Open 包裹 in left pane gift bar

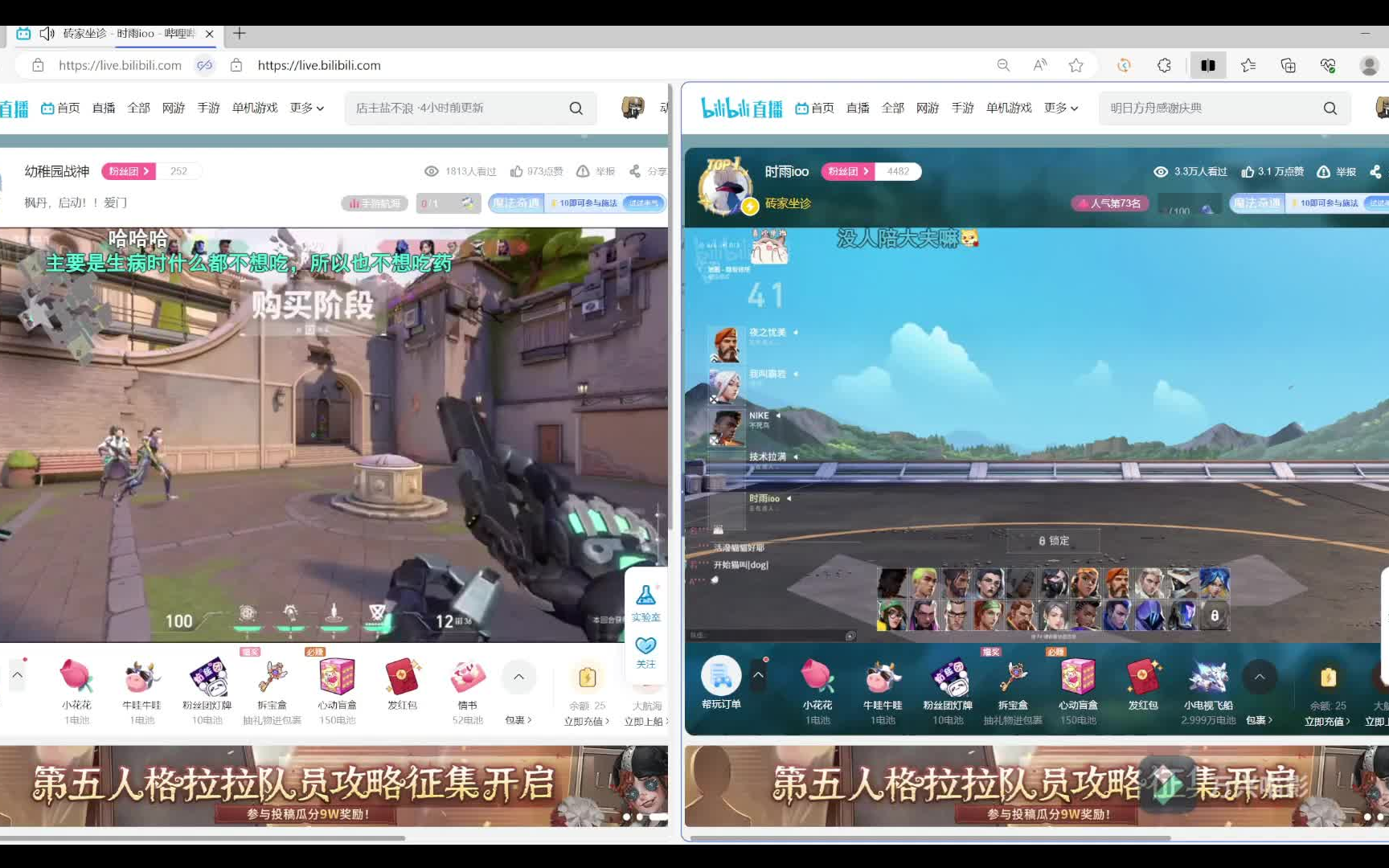[x=518, y=720]
